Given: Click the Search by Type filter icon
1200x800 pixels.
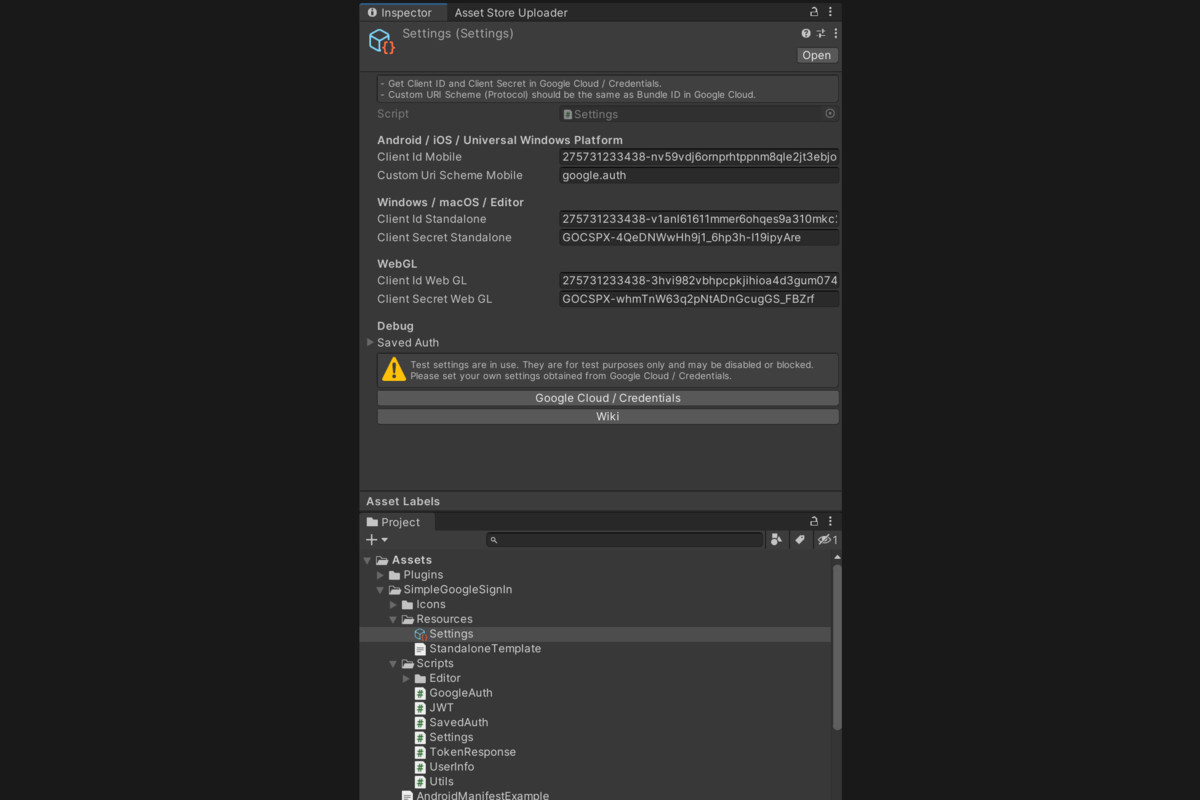Looking at the screenshot, I should point(777,540).
